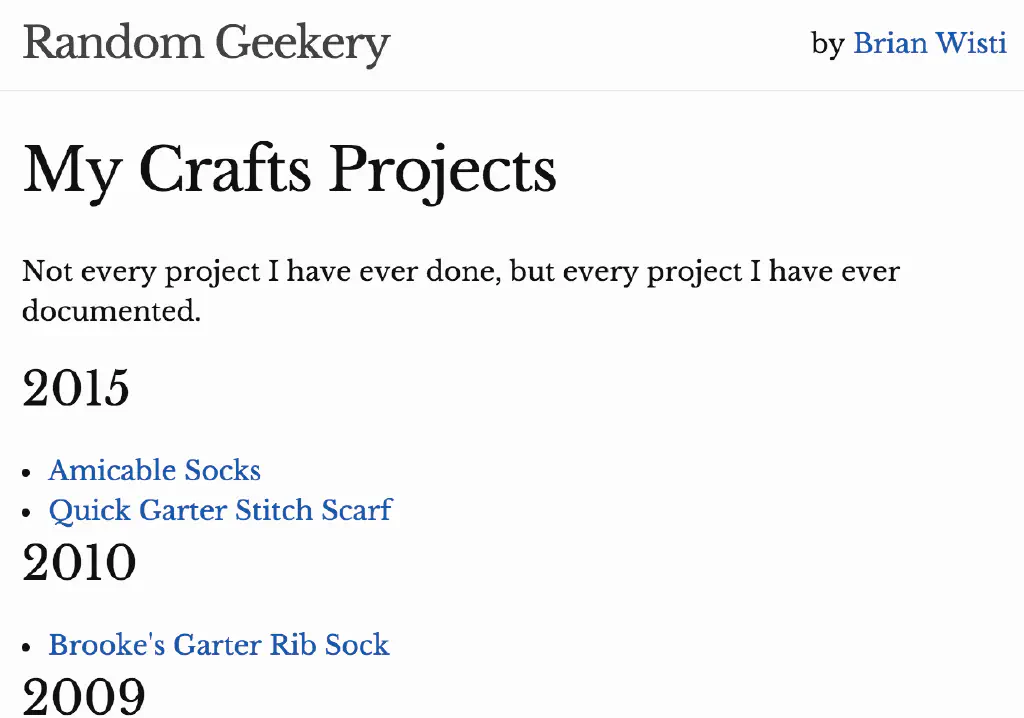1024x718 pixels.
Task: Click the surname "Wisti" in the header
Action: click(x=969, y=44)
